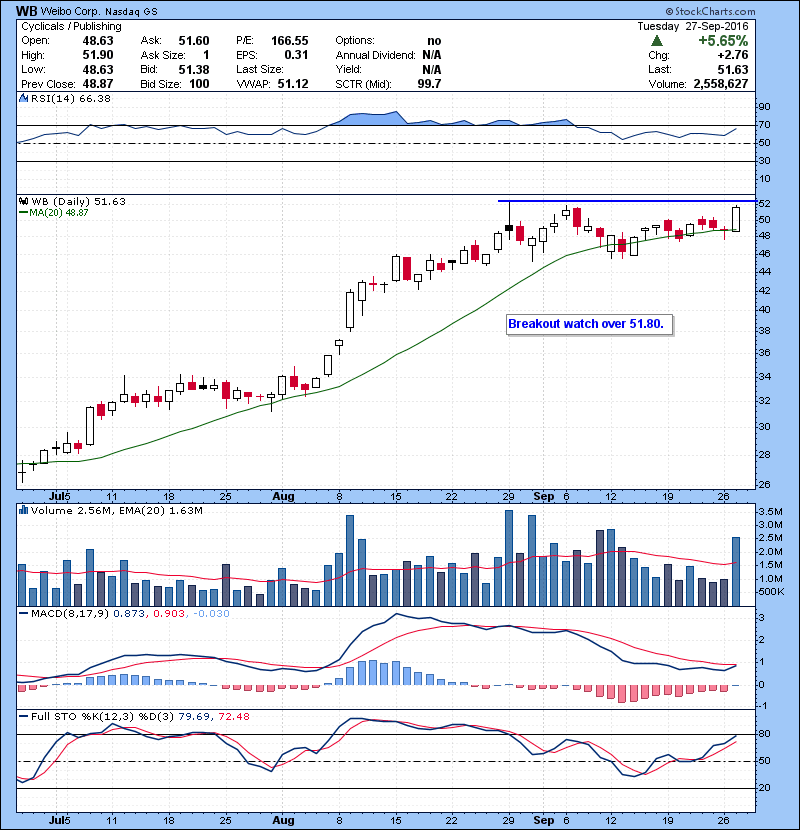Click the Prev Close value 48.87
800x830 pixels.
pyautogui.click(x=98, y=84)
